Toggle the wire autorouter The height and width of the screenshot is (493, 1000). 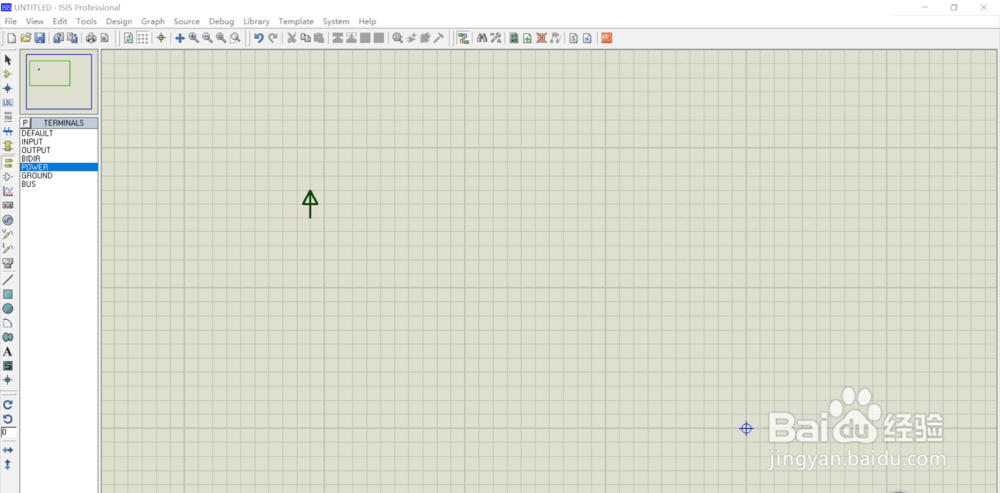tap(463, 38)
